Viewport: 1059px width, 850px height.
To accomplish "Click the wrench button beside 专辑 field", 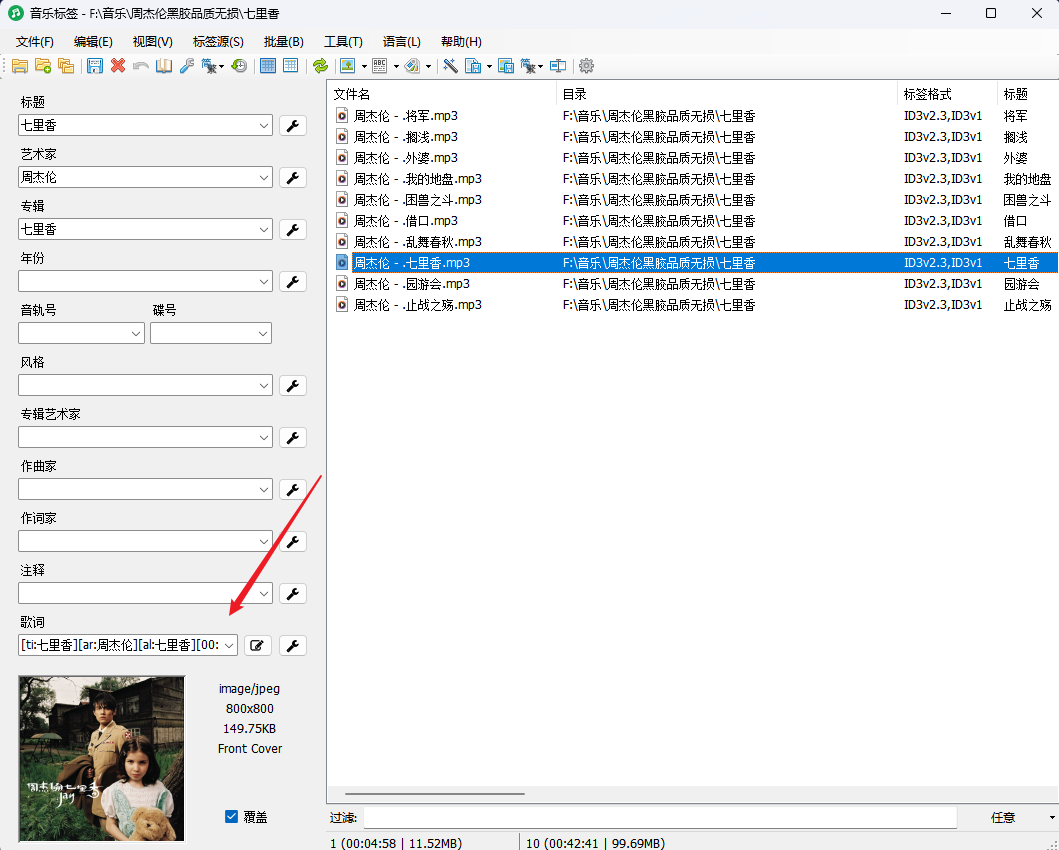I will click(293, 230).
